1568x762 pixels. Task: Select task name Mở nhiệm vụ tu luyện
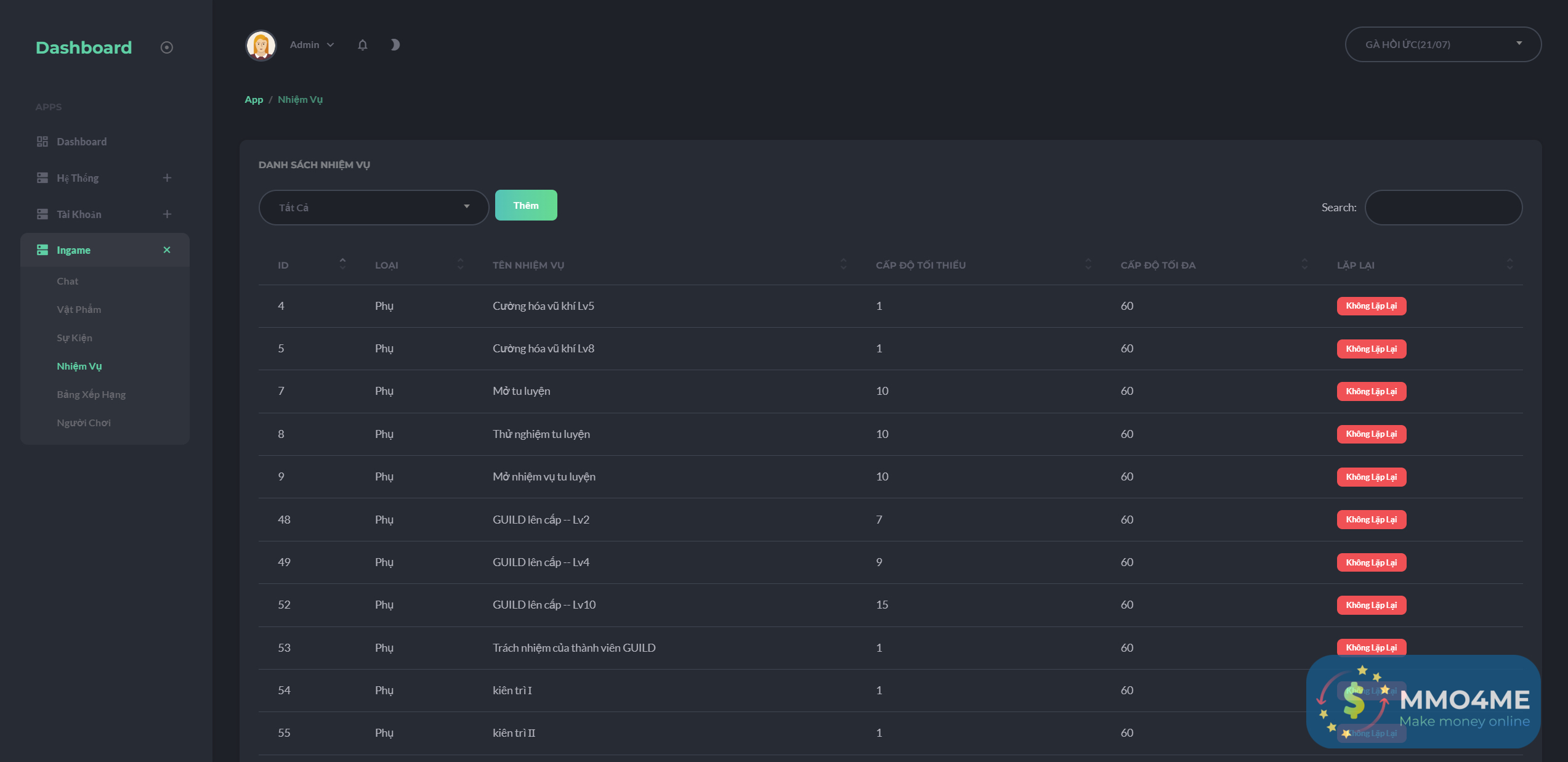tap(544, 477)
